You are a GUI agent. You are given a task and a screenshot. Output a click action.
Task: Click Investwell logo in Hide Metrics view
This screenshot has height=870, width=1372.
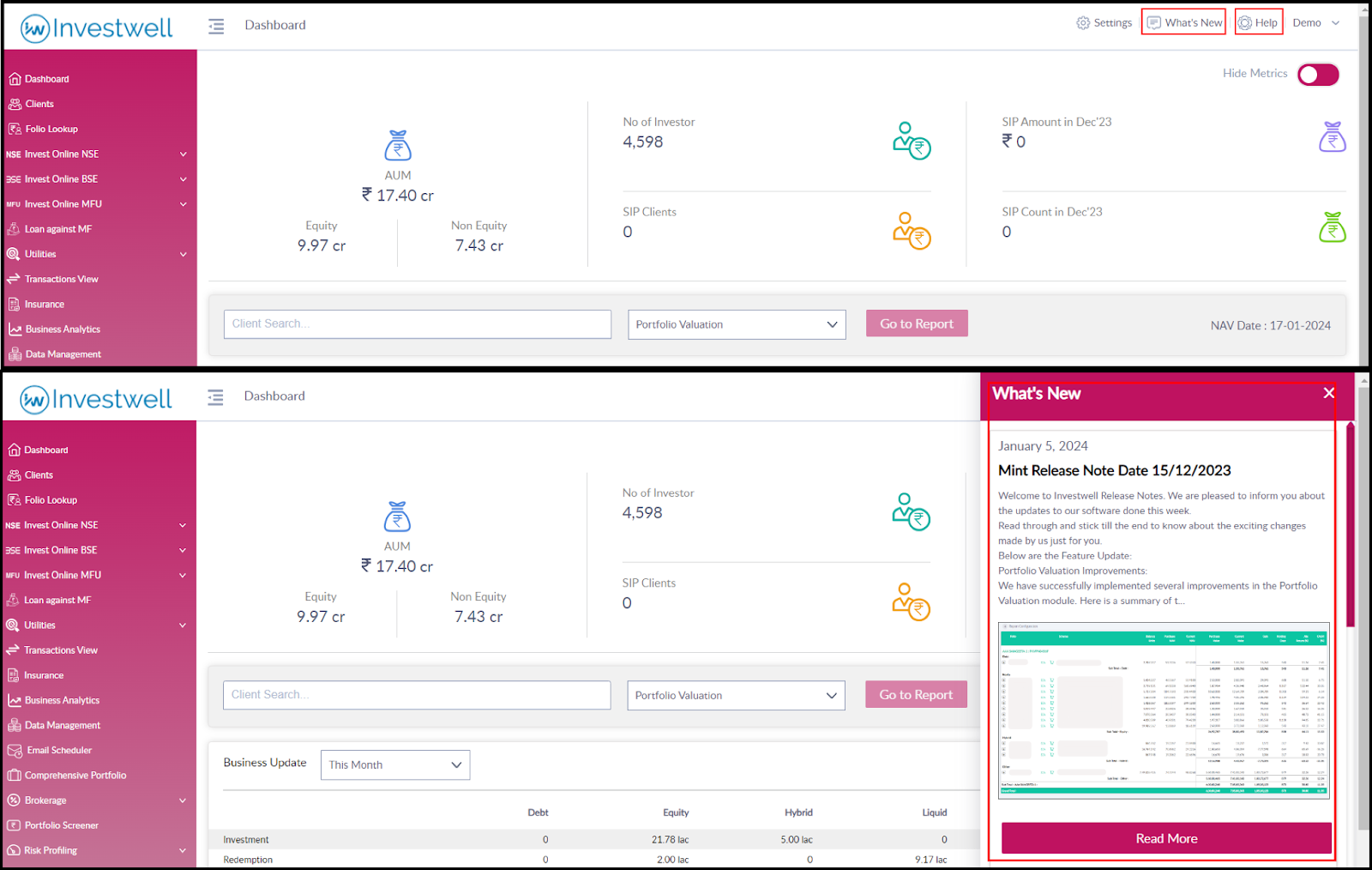coord(96,28)
